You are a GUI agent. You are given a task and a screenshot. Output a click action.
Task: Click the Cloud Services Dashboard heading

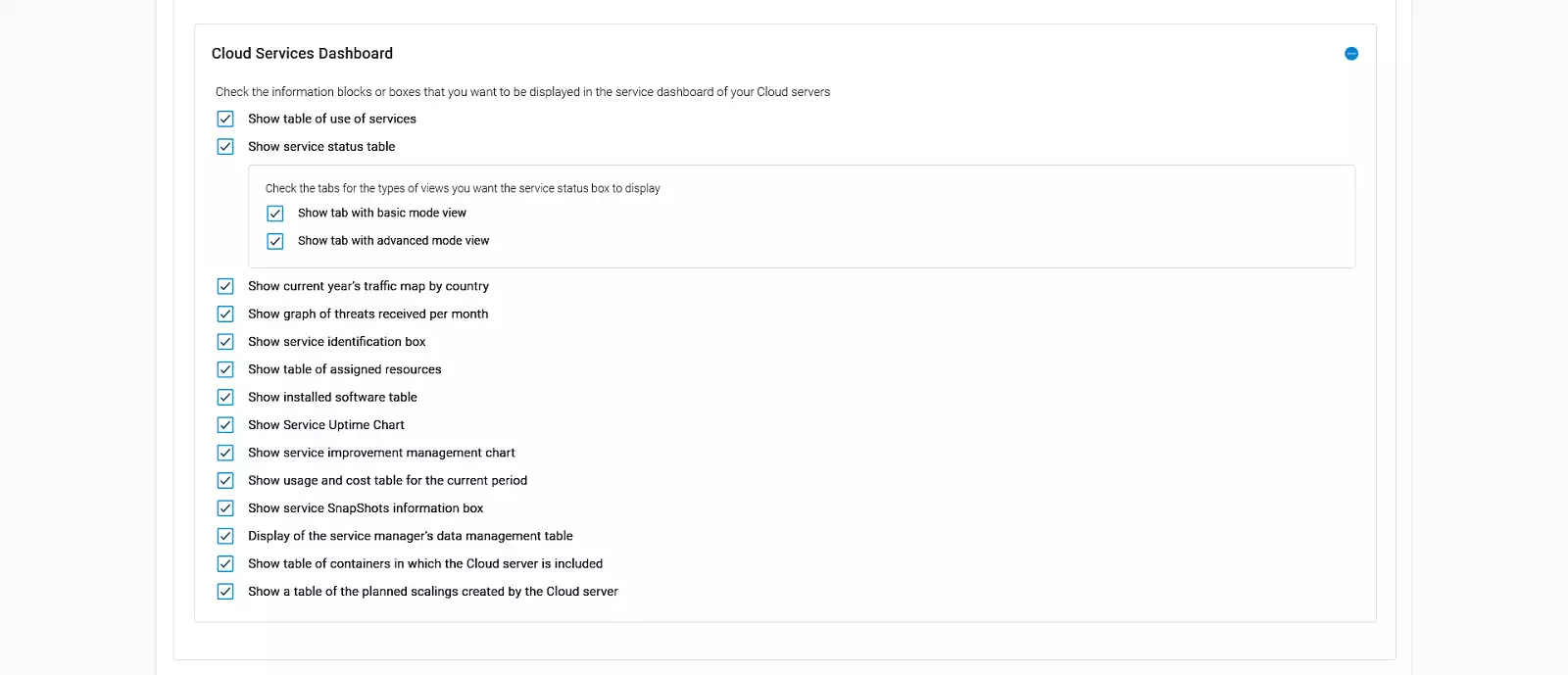302,54
